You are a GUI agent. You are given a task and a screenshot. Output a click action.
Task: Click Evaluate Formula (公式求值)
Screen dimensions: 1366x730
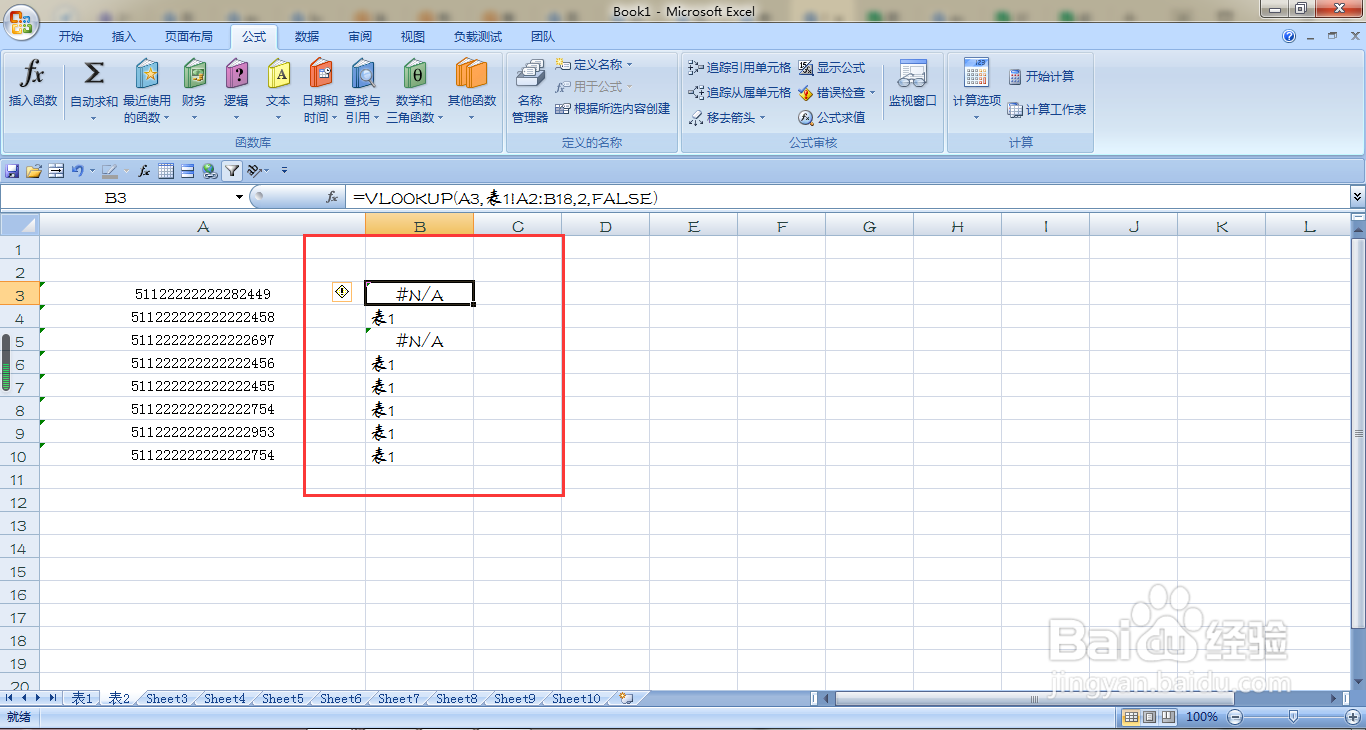[x=831, y=118]
